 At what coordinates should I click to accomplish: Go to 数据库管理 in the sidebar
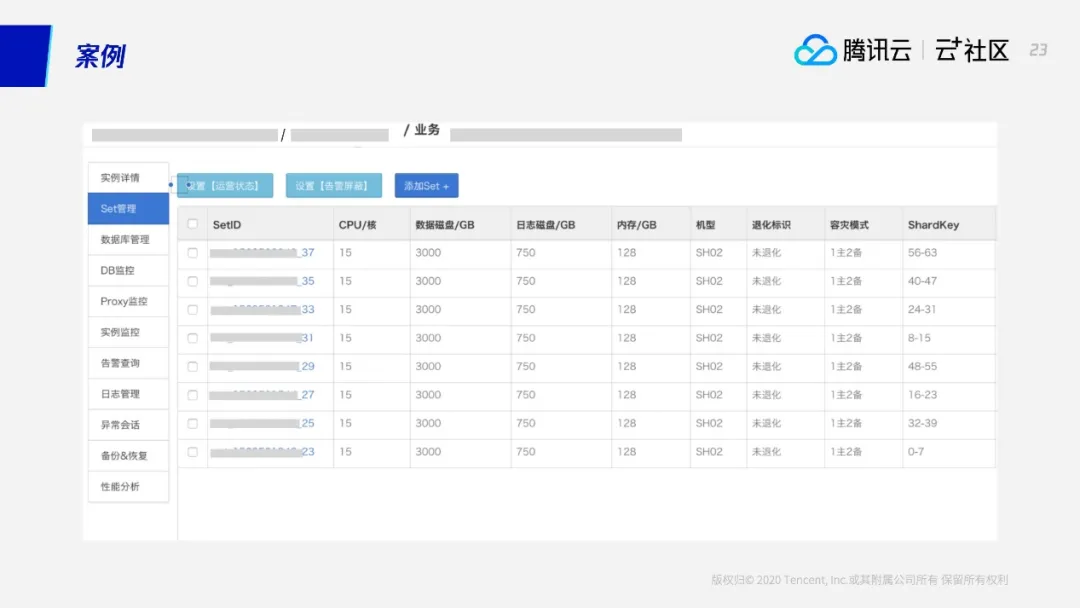(x=127, y=240)
